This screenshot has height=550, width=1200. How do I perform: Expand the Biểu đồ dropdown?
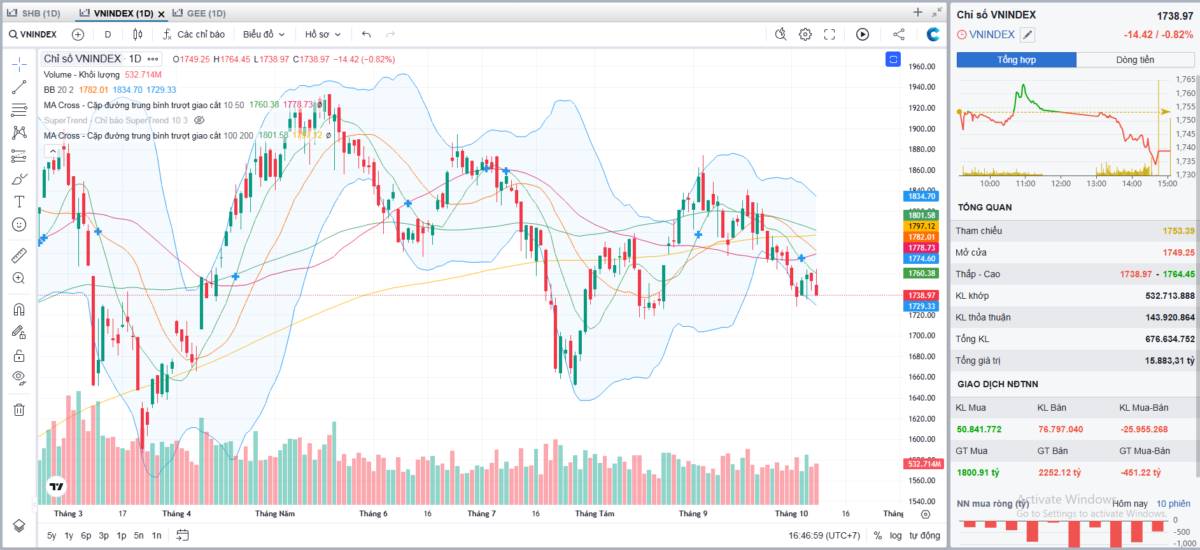[x=265, y=34]
